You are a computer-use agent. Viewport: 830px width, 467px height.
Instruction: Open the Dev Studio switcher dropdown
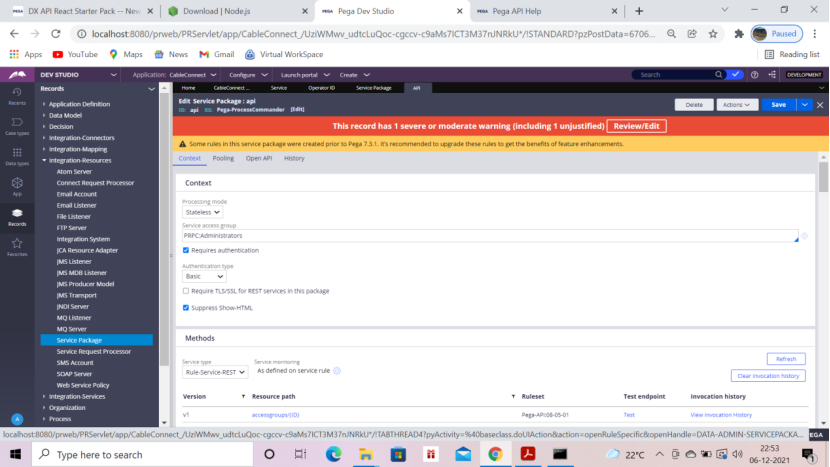tap(113, 75)
